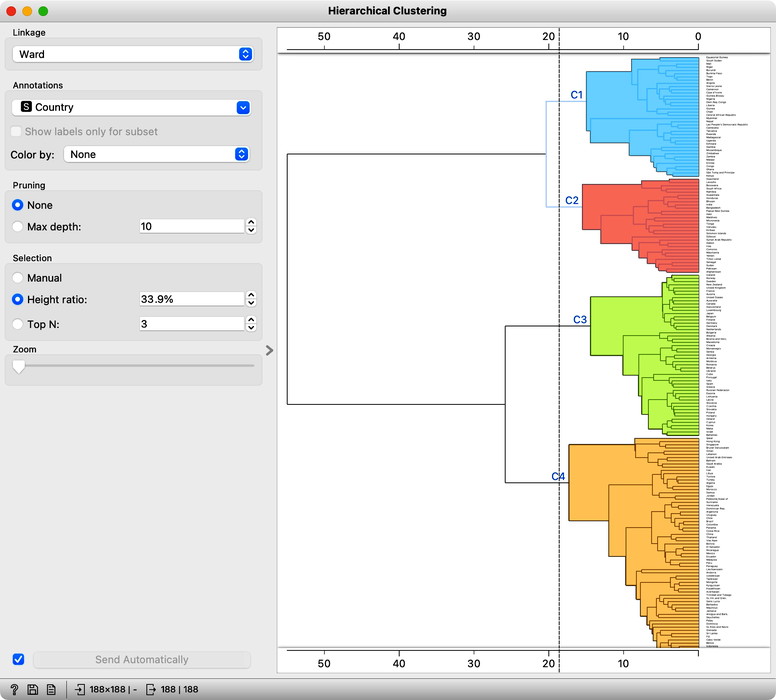The height and width of the screenshot is (700, 776).
Task: Click the Send Automatically button
Action: [x=142, y=659]
